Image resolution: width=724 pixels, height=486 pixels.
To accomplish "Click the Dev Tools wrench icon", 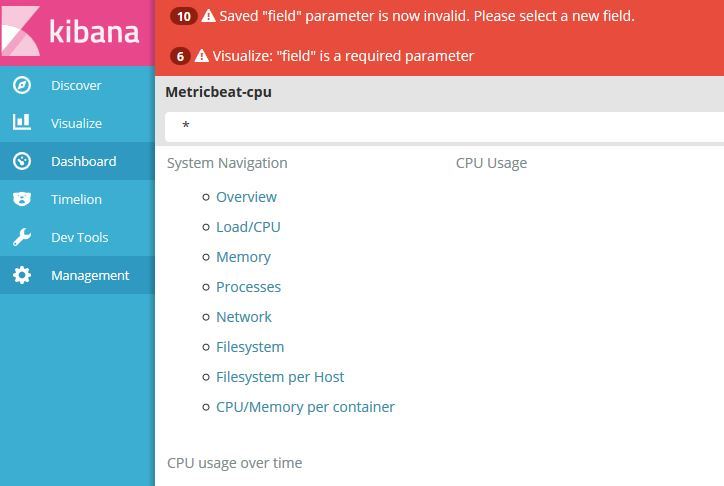I will coord(22,237).
